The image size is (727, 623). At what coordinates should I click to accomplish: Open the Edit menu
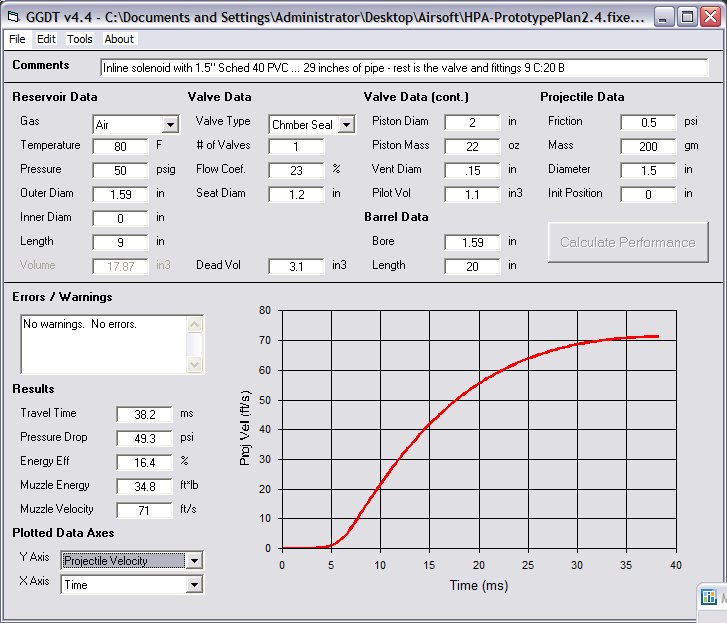point(46,39)
